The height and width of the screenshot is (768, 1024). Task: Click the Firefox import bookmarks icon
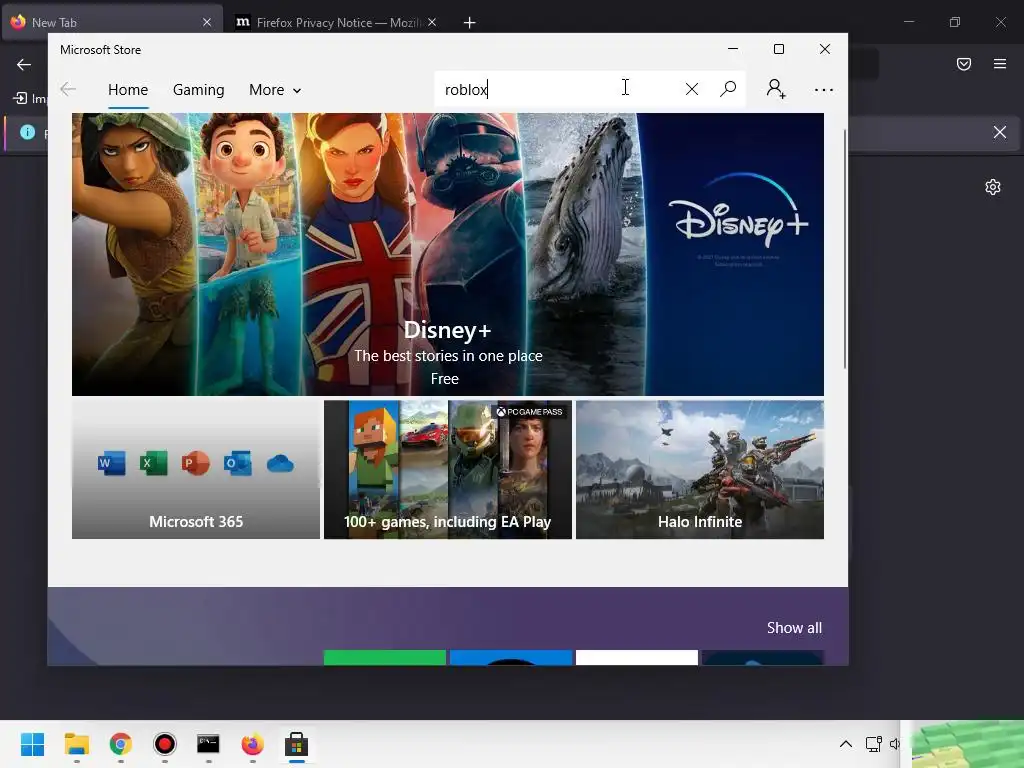[20, 98]
